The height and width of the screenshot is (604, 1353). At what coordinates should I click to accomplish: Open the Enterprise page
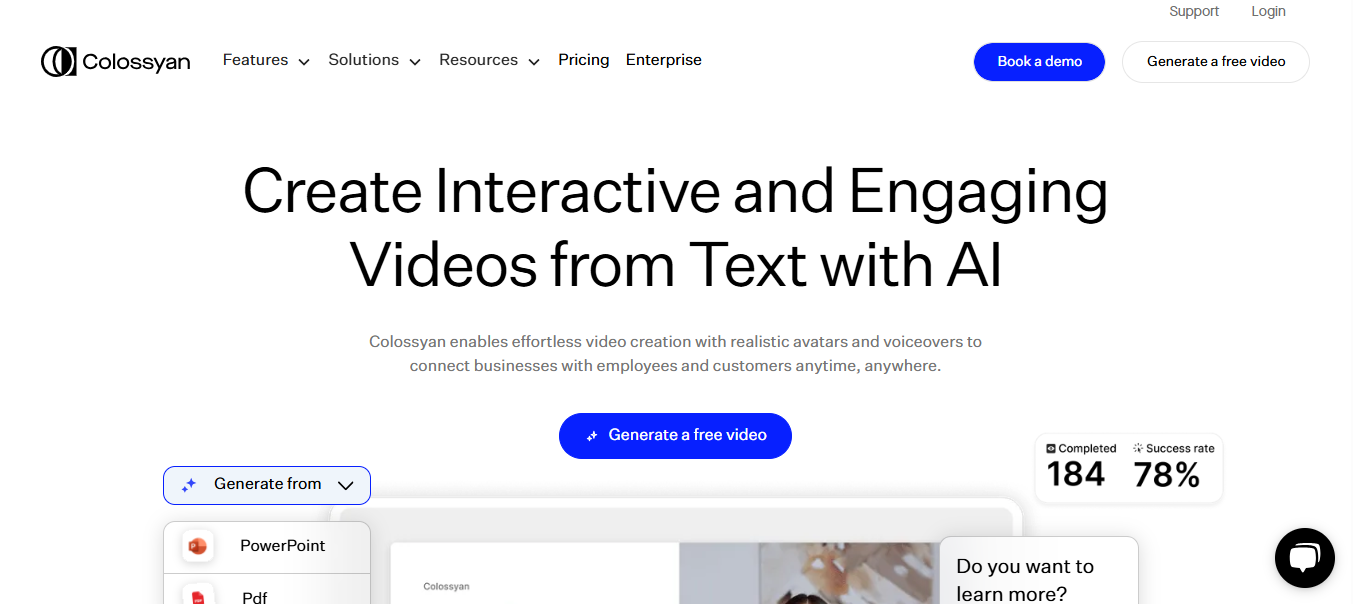coord(664,60)
